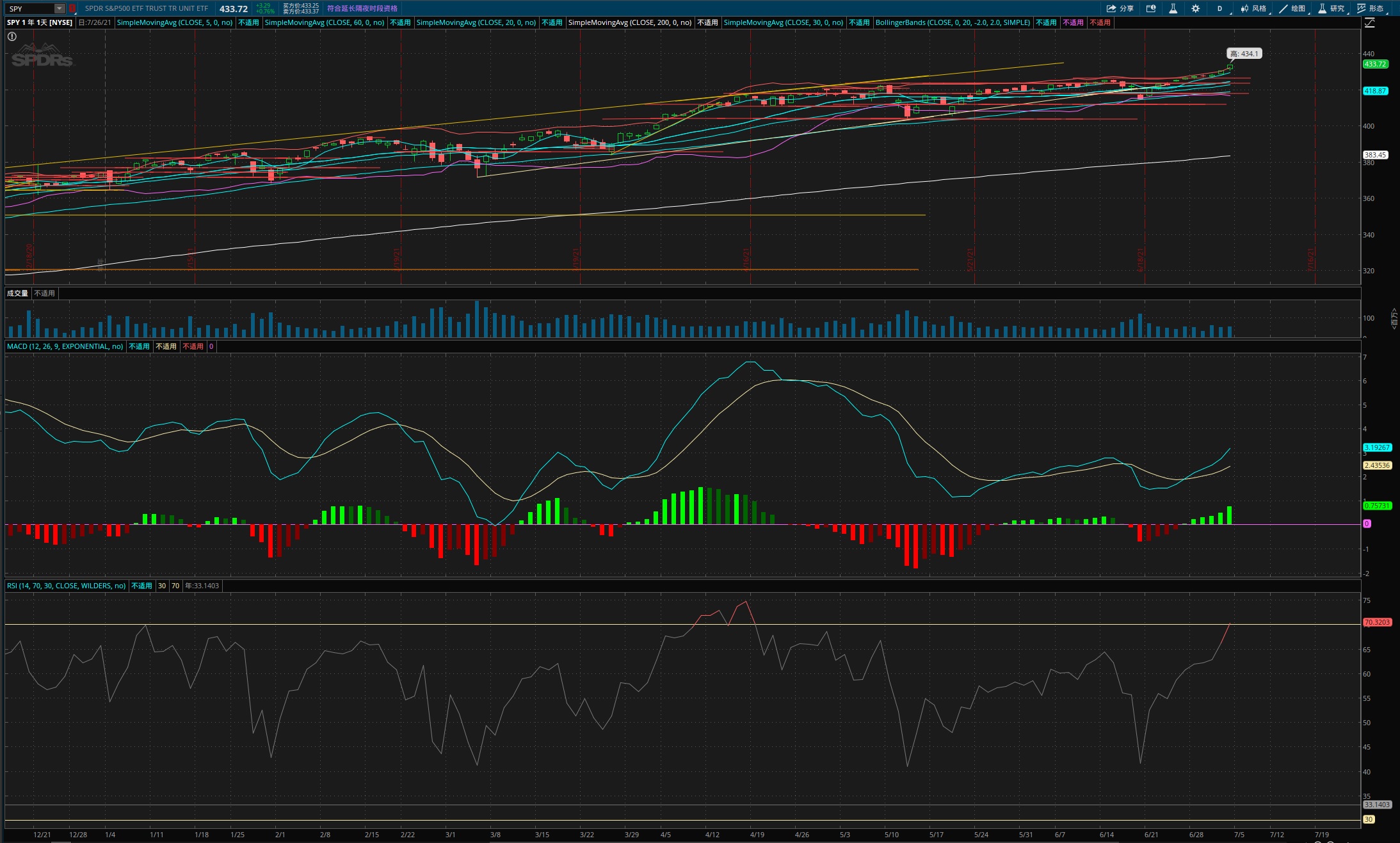Viewport: 1400px width, 843px height.
Task: Click the share arrow icon
Action: [1111, 8]
